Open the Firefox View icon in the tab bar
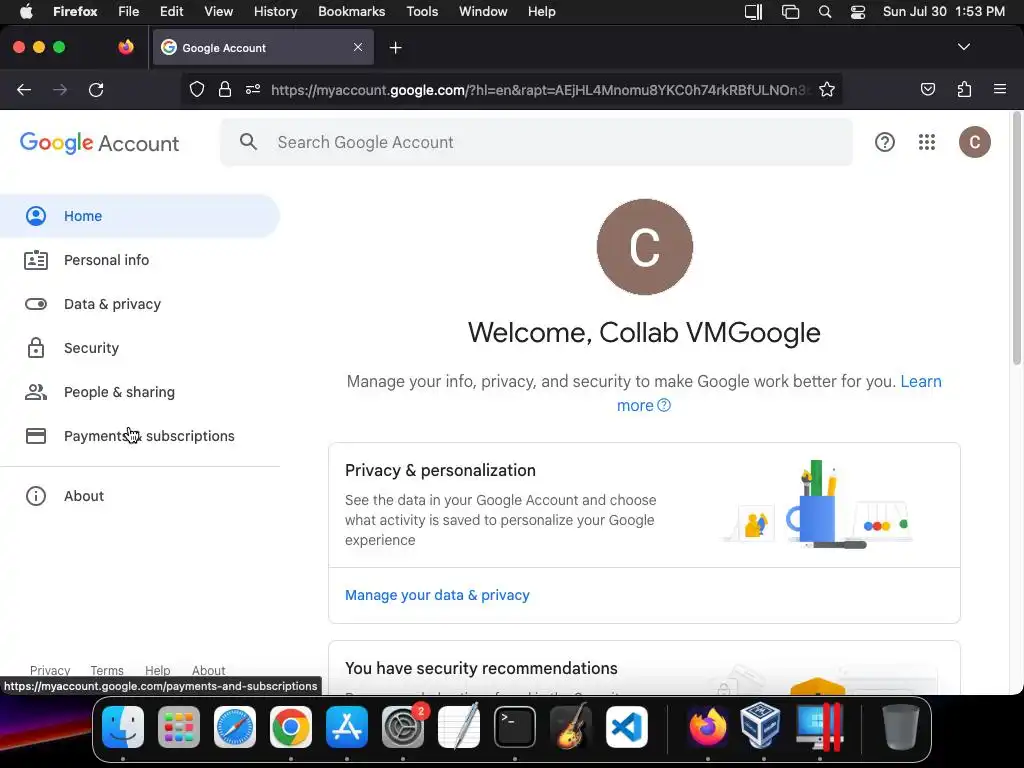This screenshot has height=768, width=1024. (x=126, y=47)
